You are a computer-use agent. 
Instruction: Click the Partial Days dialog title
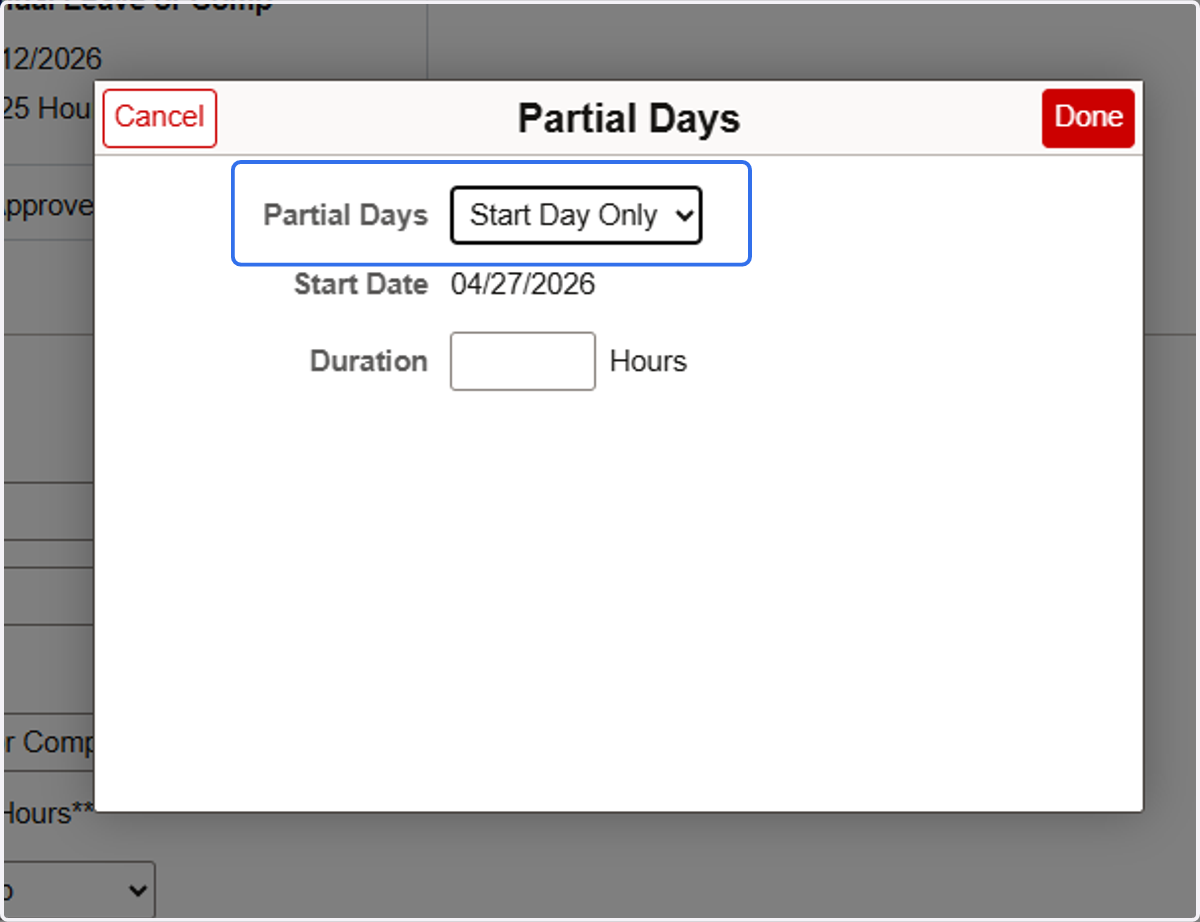(x=629, y=119)
